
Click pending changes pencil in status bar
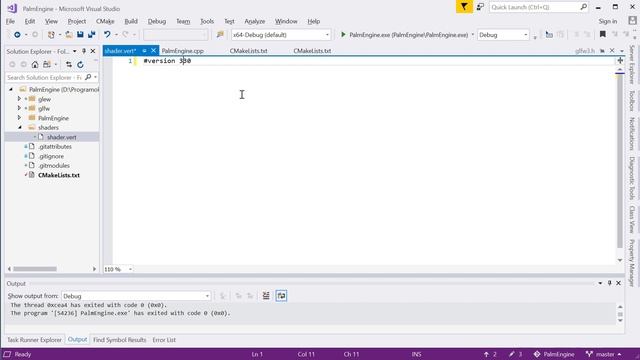tap(515, 354)
